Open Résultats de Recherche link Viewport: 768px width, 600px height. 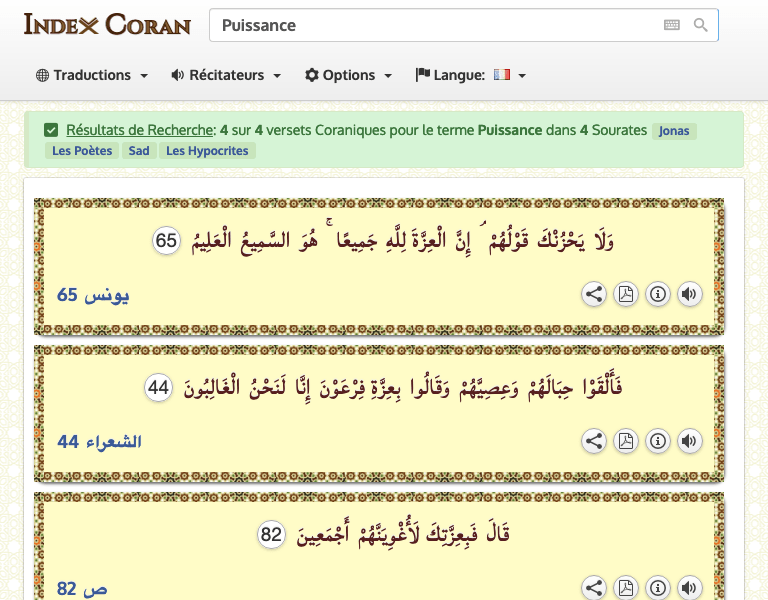[x=140, y=130]
